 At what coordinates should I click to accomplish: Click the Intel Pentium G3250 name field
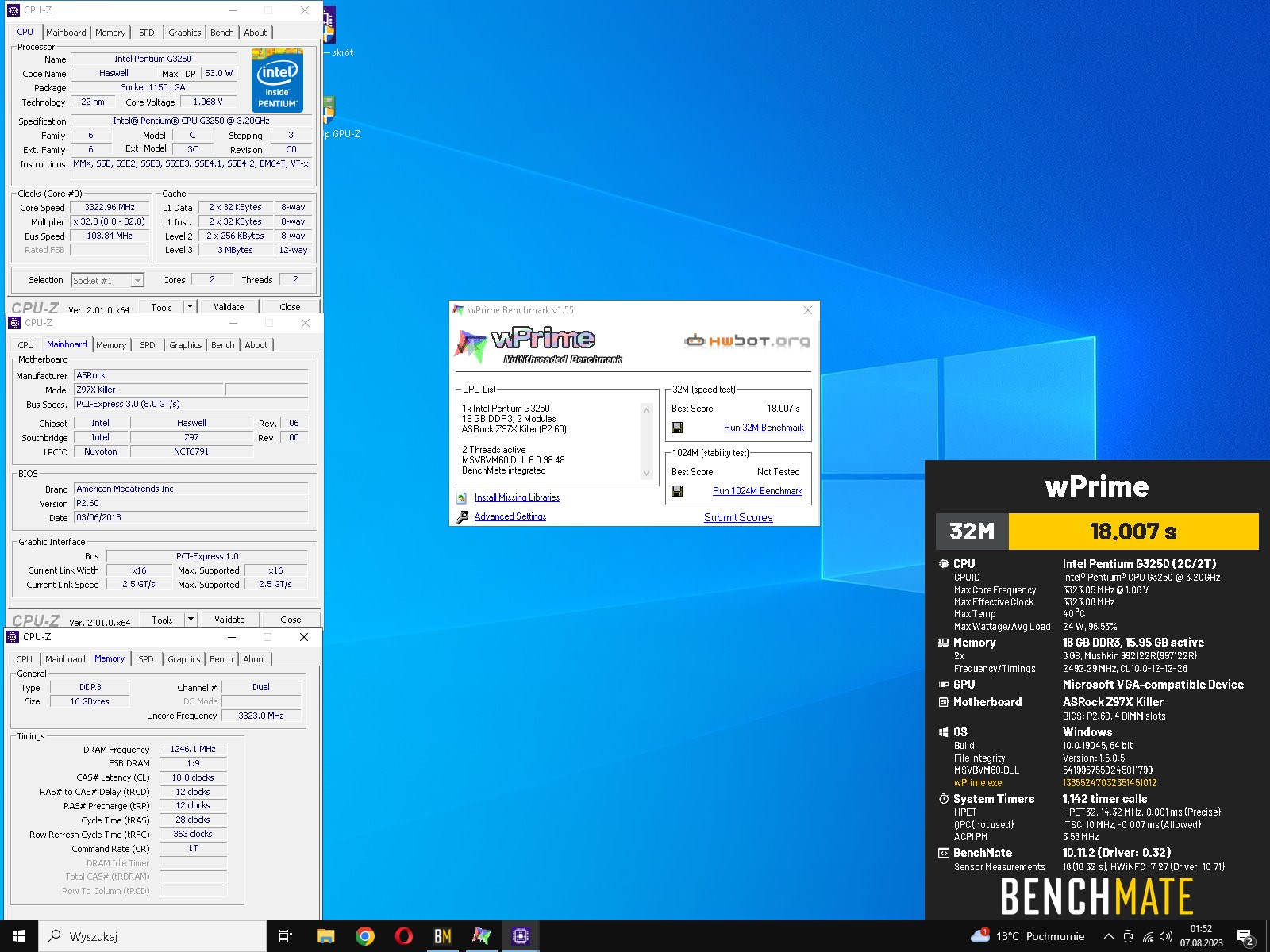tap(153, 59)
